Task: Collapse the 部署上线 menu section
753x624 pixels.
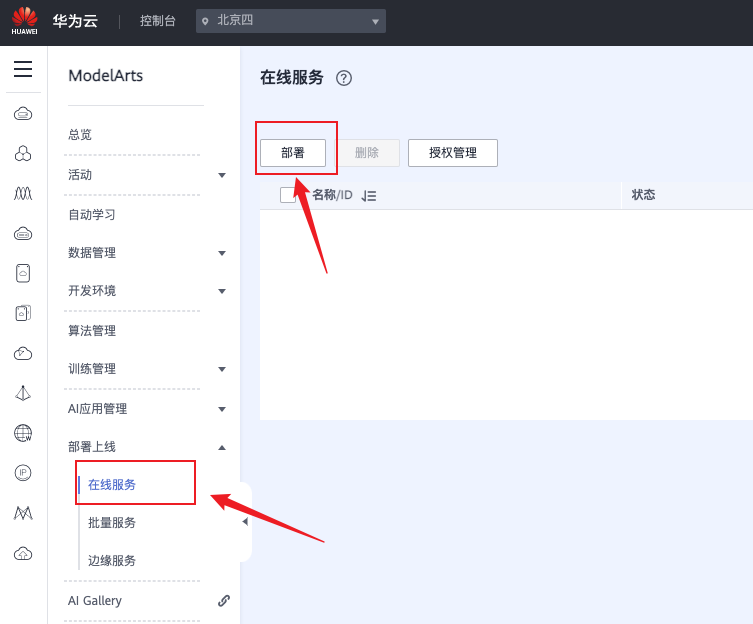Action: pyautogui.click(x=221, y=447)
